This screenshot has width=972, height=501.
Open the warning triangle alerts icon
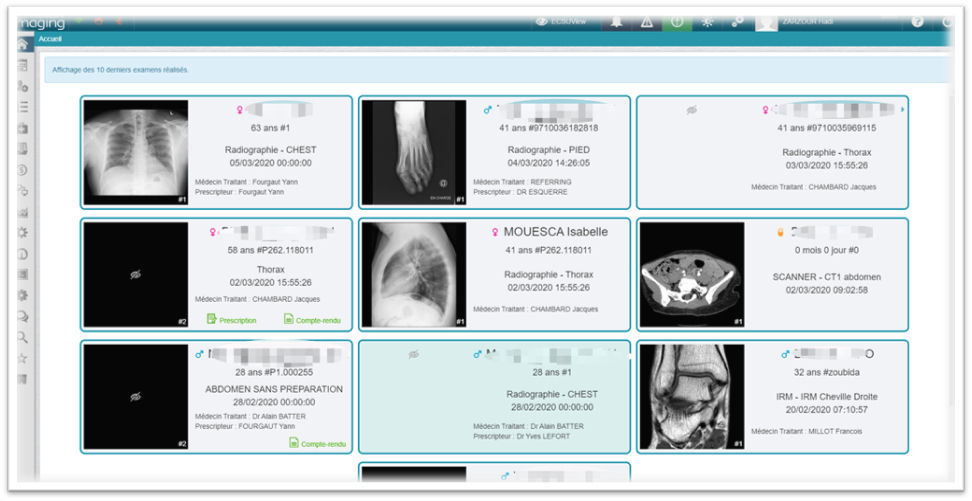(x=647, y=22)
